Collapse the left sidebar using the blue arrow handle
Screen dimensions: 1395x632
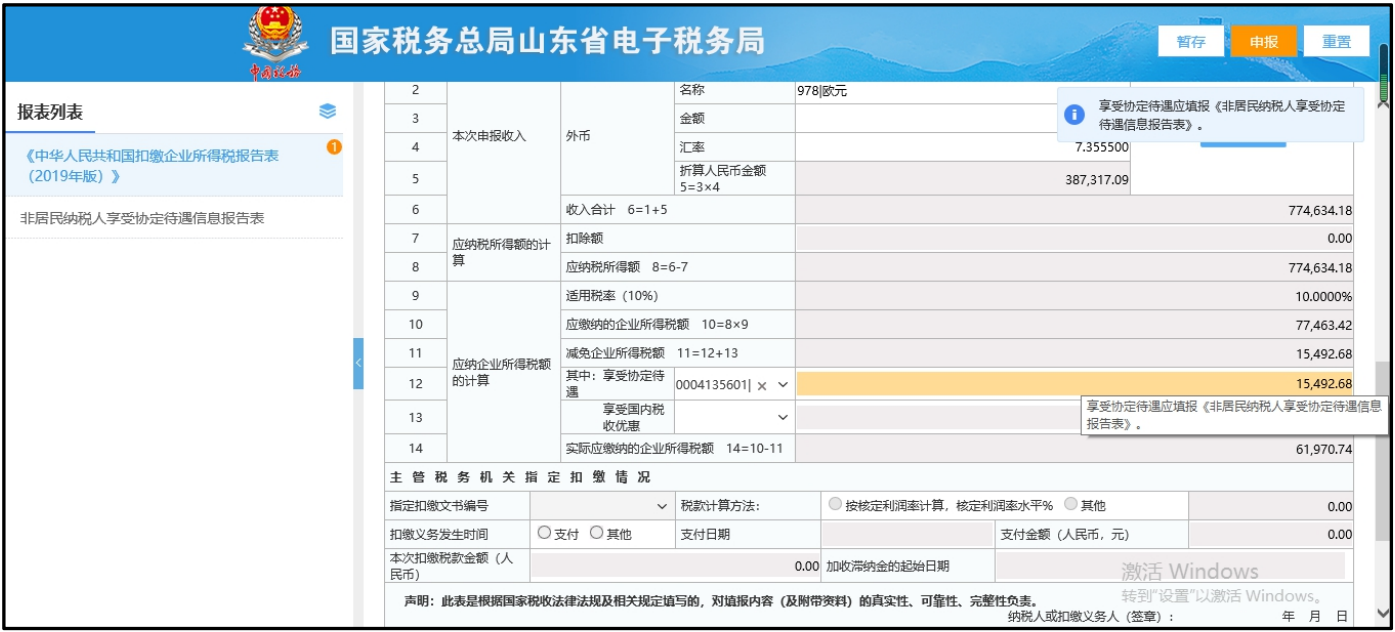[x=358, y=363]
